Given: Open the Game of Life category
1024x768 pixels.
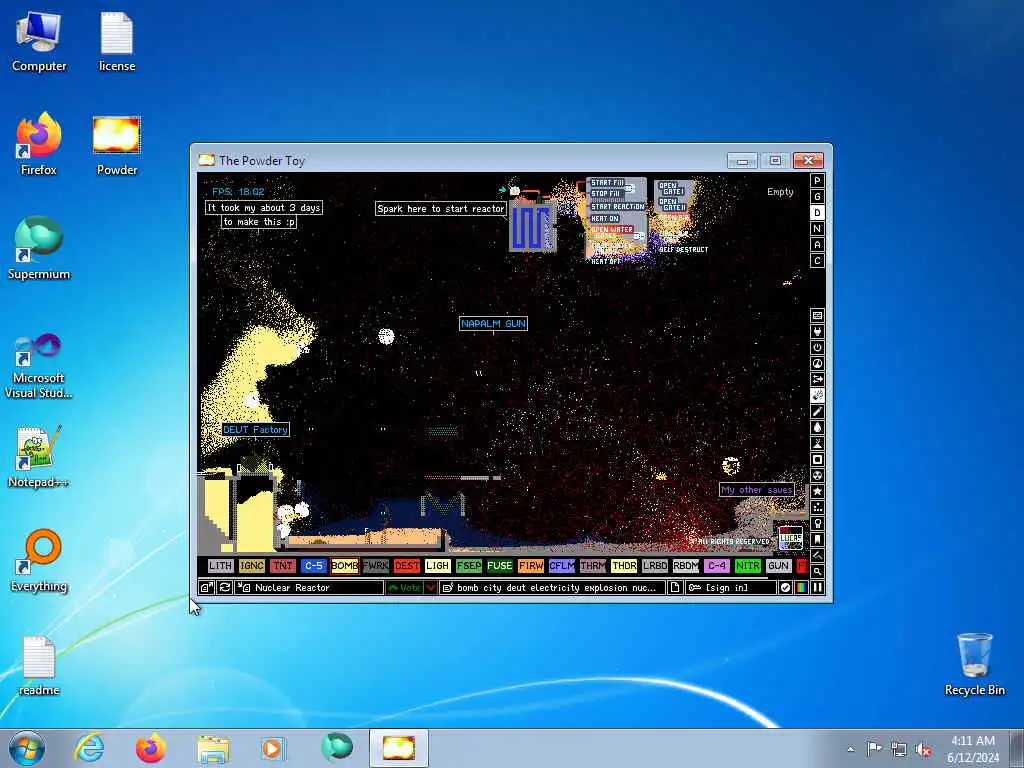Looking at the screenshot, I should tap(817, 507).
